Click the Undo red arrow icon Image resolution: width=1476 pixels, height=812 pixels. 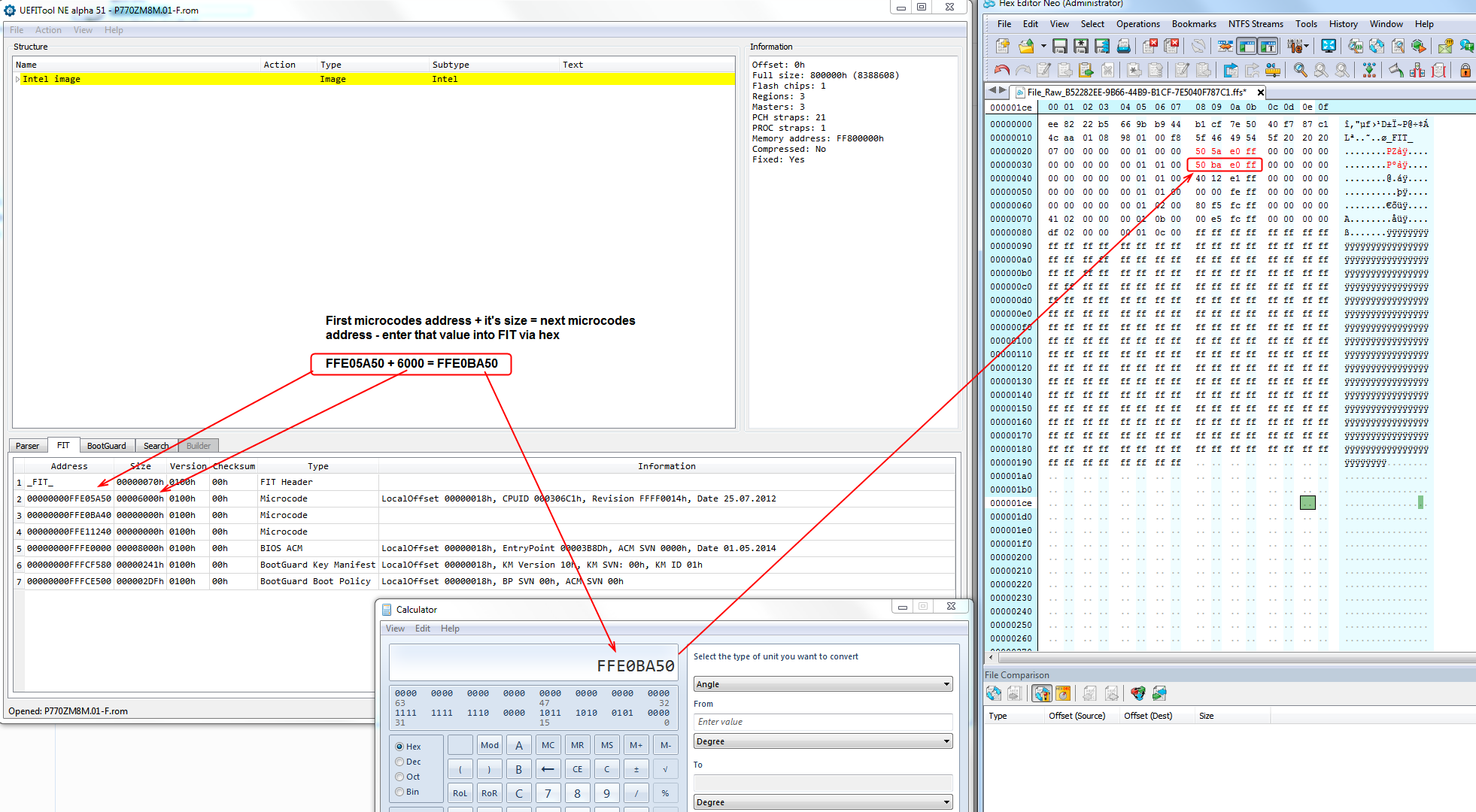pyautogui.click(x=1002, y=70)
